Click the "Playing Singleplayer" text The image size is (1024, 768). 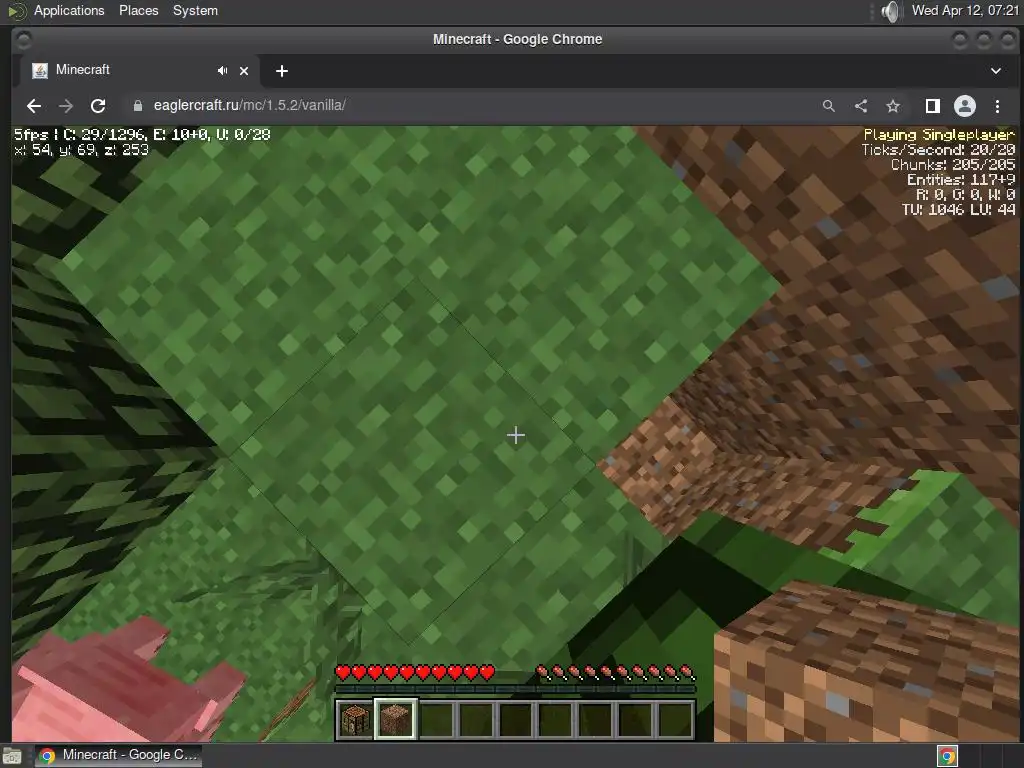(x=939, y=135)
